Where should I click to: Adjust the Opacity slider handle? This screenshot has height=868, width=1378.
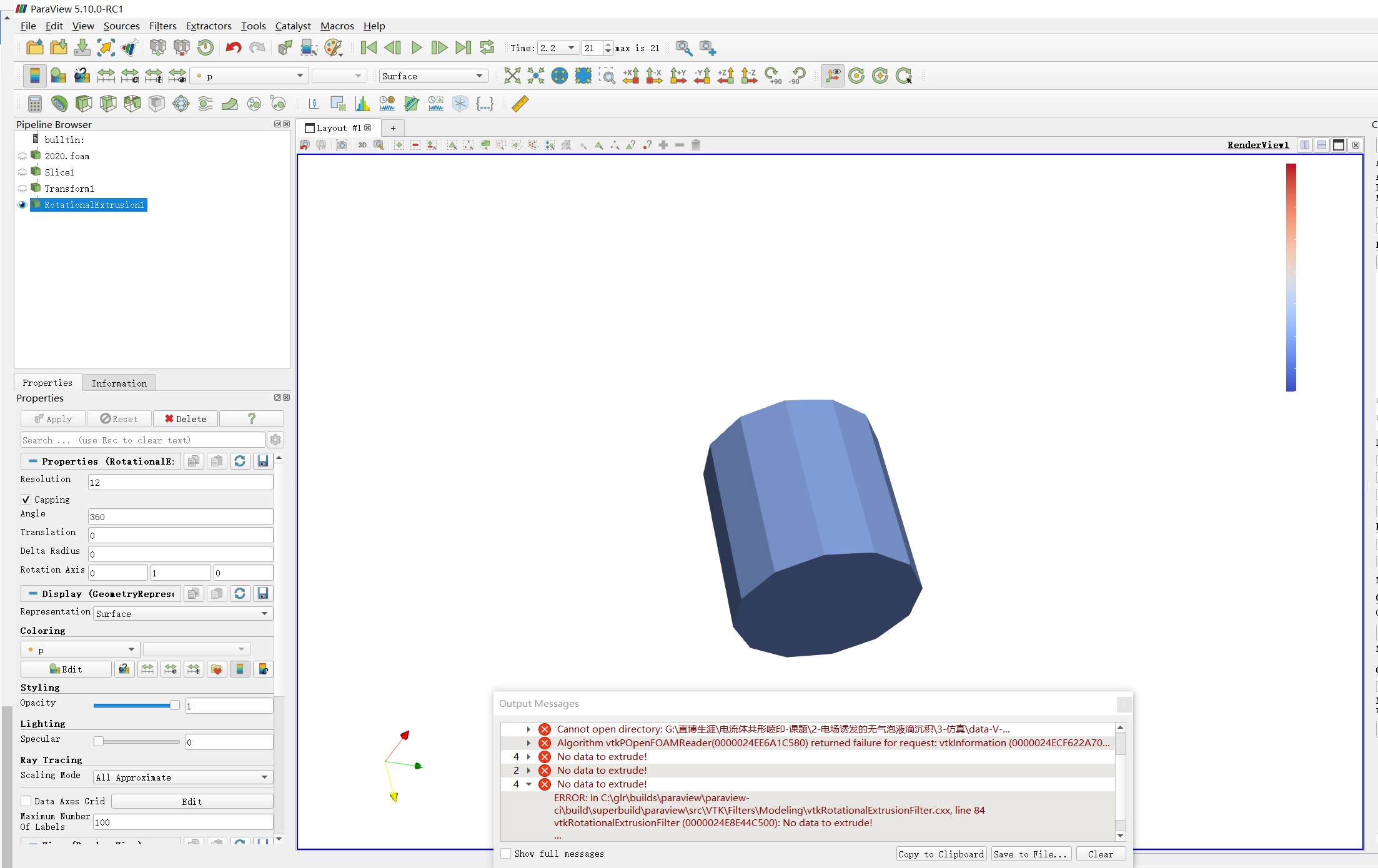point(174,706)
